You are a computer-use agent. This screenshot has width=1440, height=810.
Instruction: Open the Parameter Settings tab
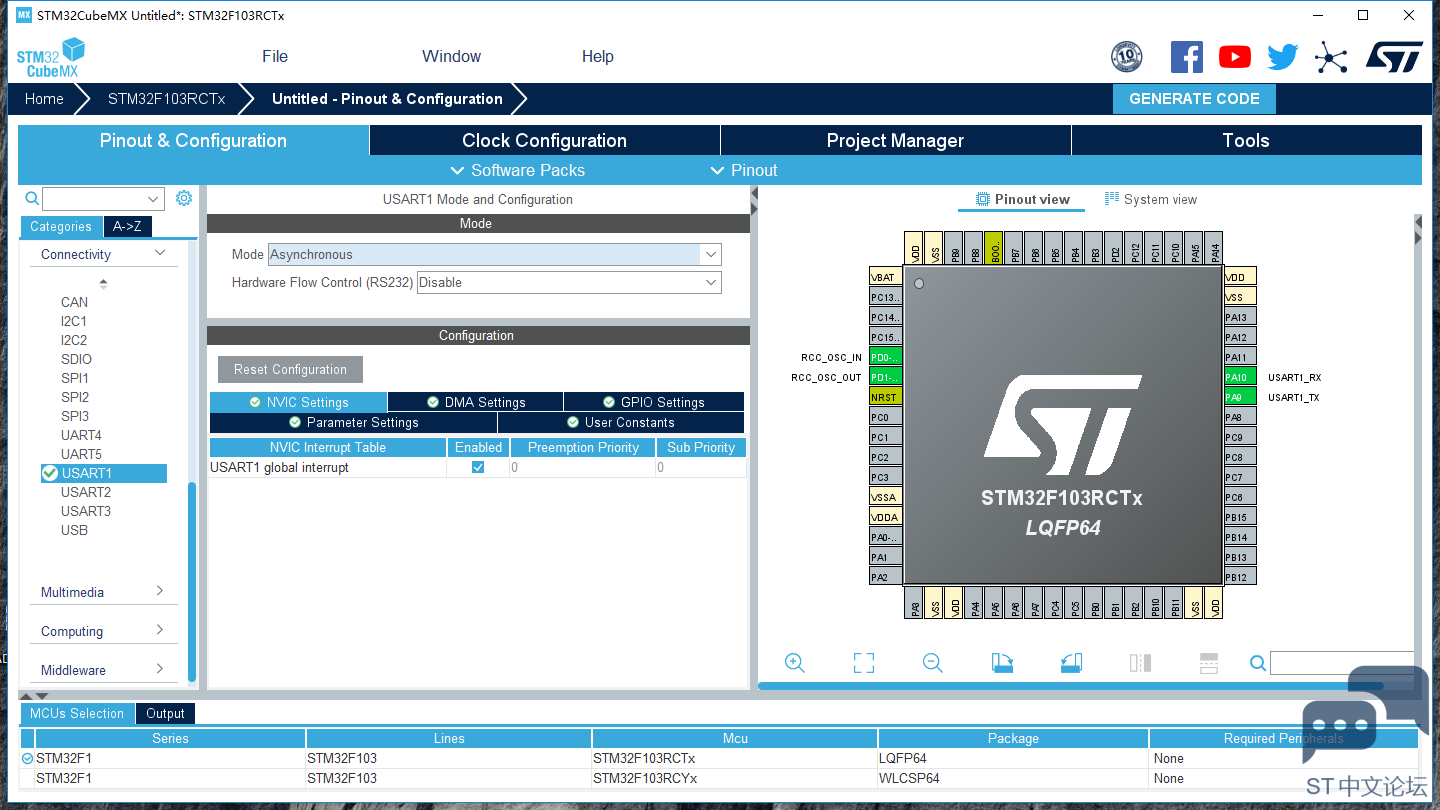click(x=353, y=422)
